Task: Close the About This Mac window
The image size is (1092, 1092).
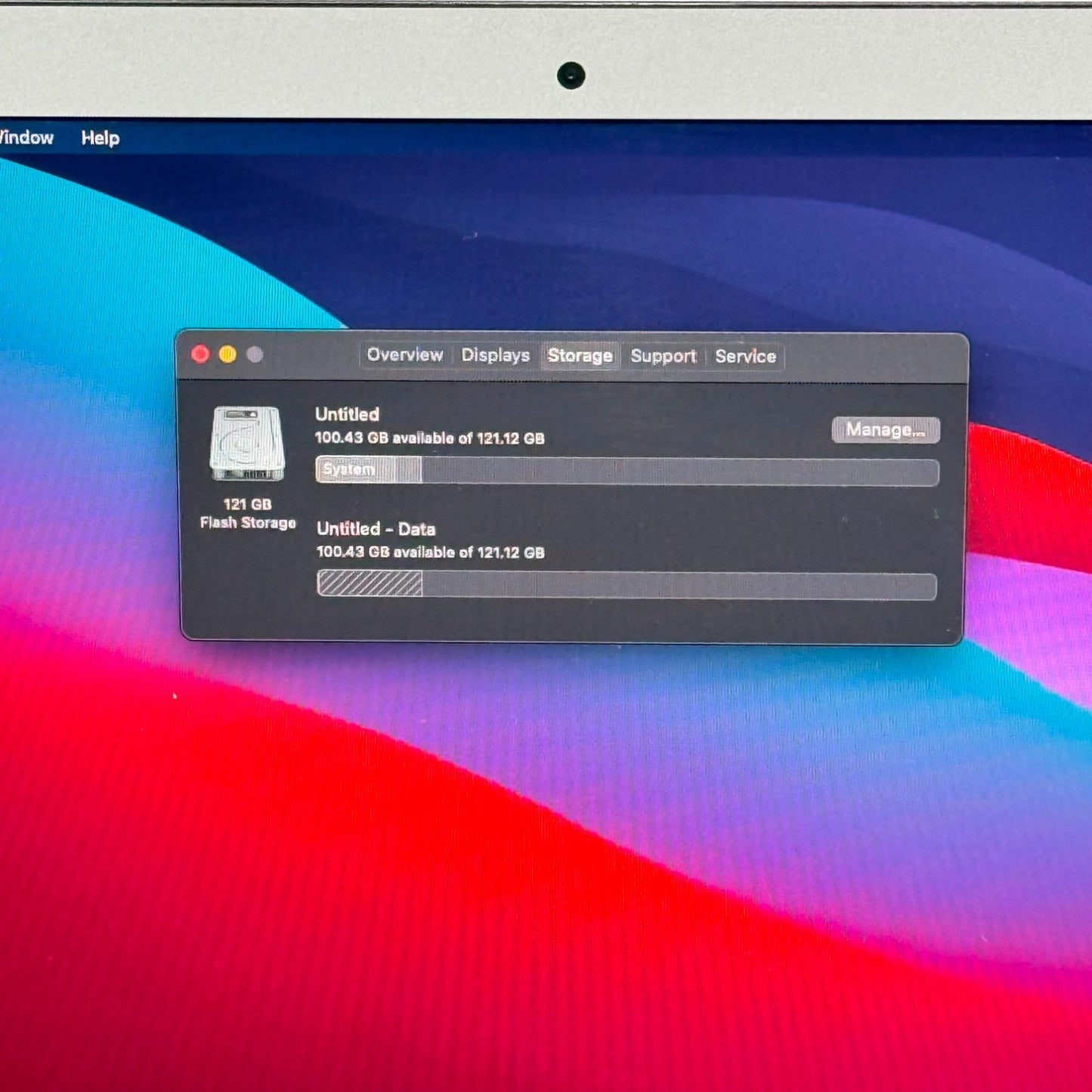Action: click(x=200, y=354)
